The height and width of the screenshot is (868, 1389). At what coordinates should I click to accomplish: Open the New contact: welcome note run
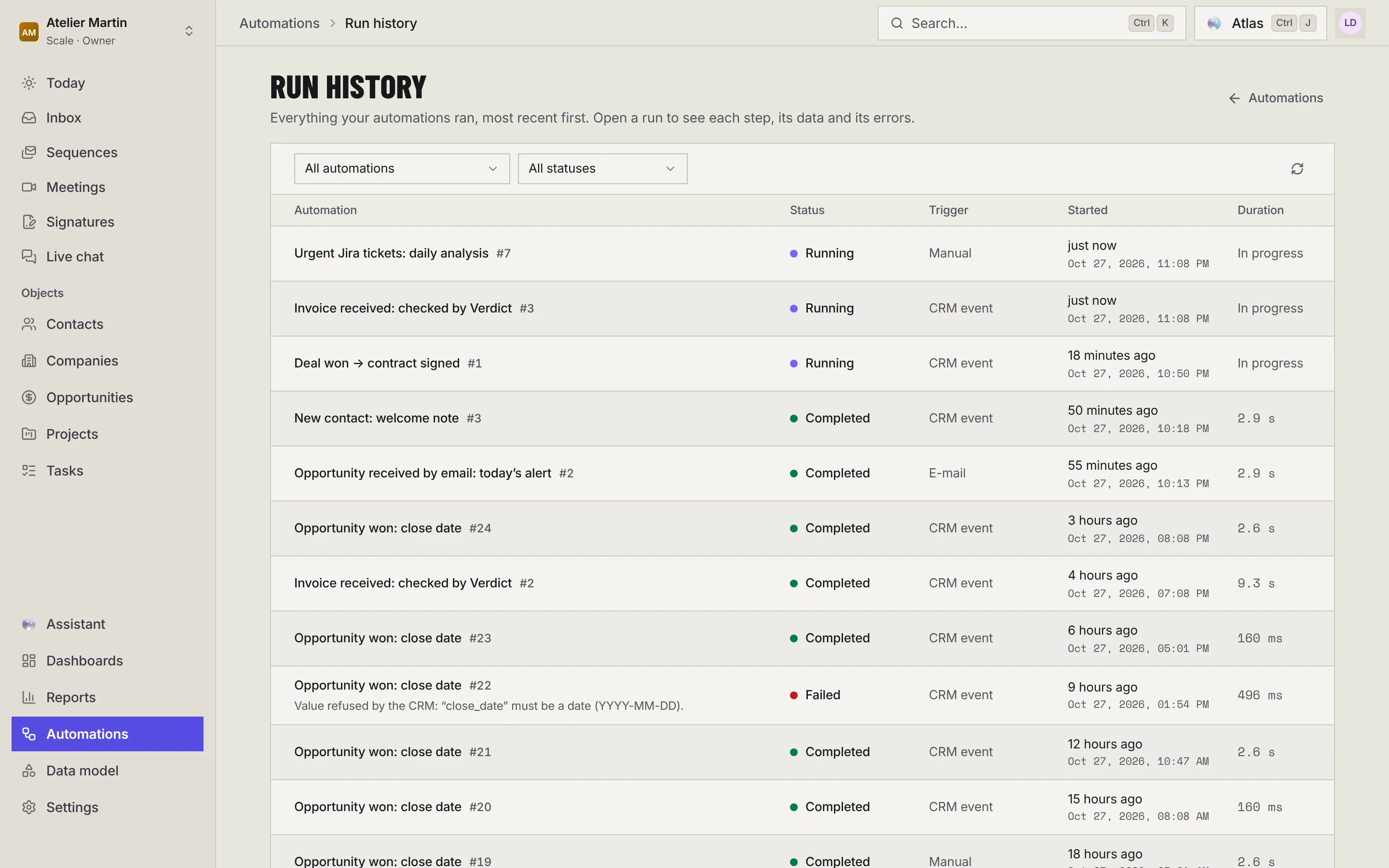(802, 419)
